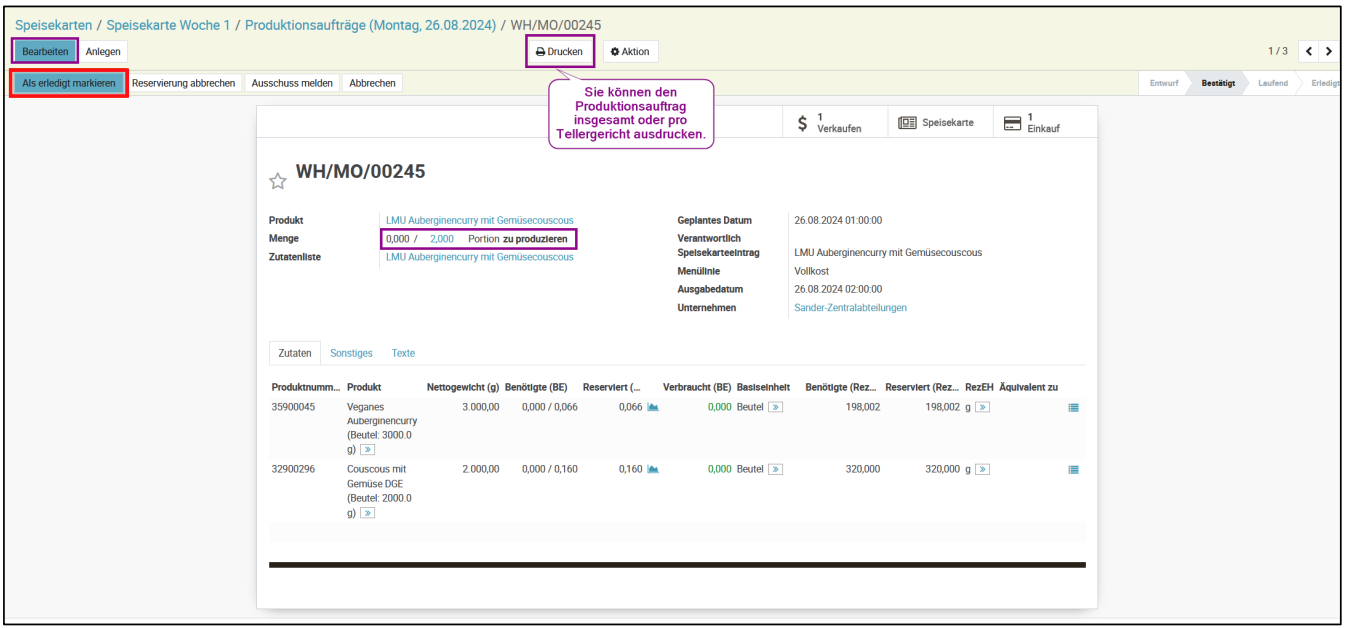Expand the g RezEH arrow in Couscous row
The image size is (1346, 628).
pyautogui.click(x=982, y=469)
